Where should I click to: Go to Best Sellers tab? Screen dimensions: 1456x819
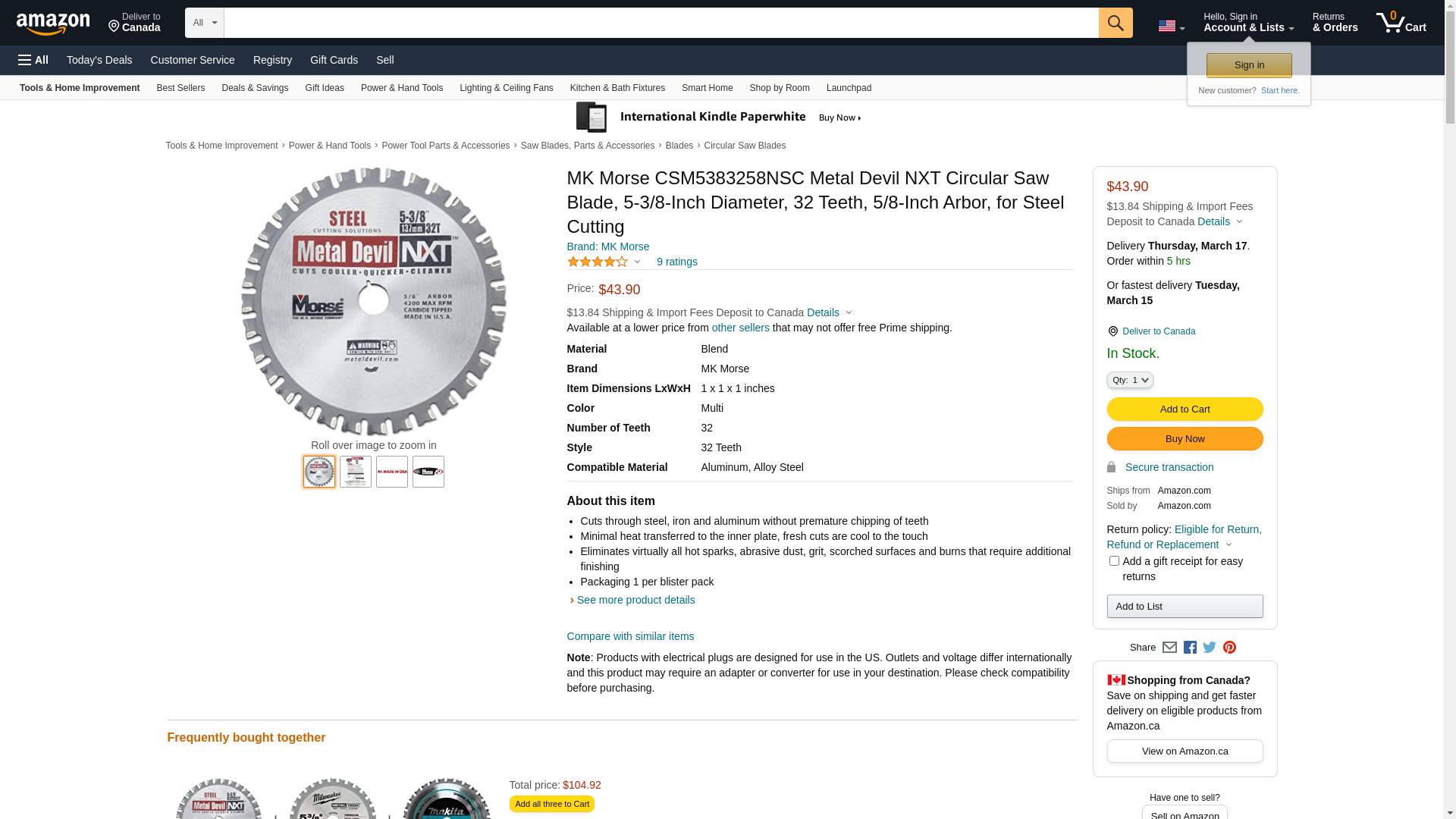click(x=180, y=88)
